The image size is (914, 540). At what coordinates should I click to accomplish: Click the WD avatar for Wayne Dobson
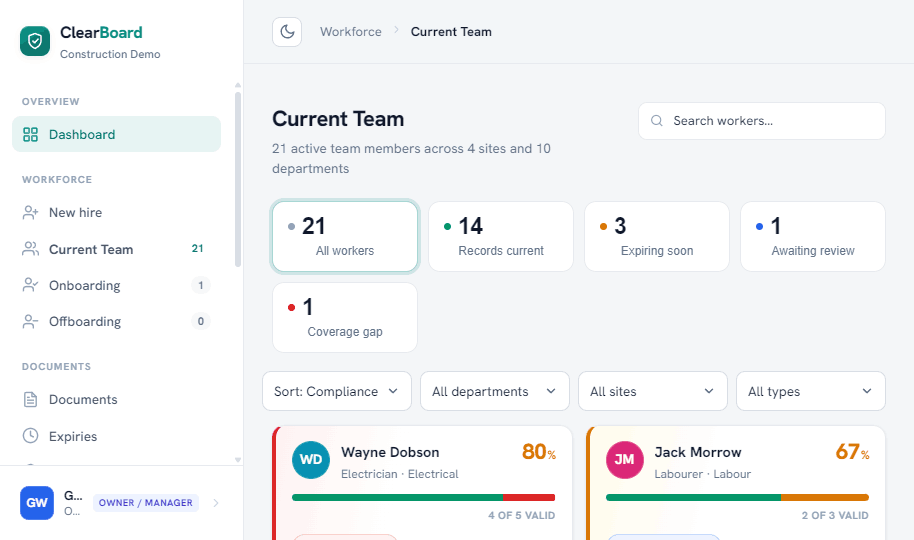click(x=311, y=460)
